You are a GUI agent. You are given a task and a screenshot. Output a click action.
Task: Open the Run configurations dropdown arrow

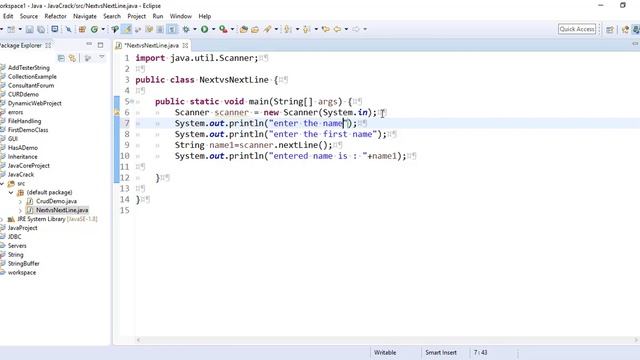point(213,29)
